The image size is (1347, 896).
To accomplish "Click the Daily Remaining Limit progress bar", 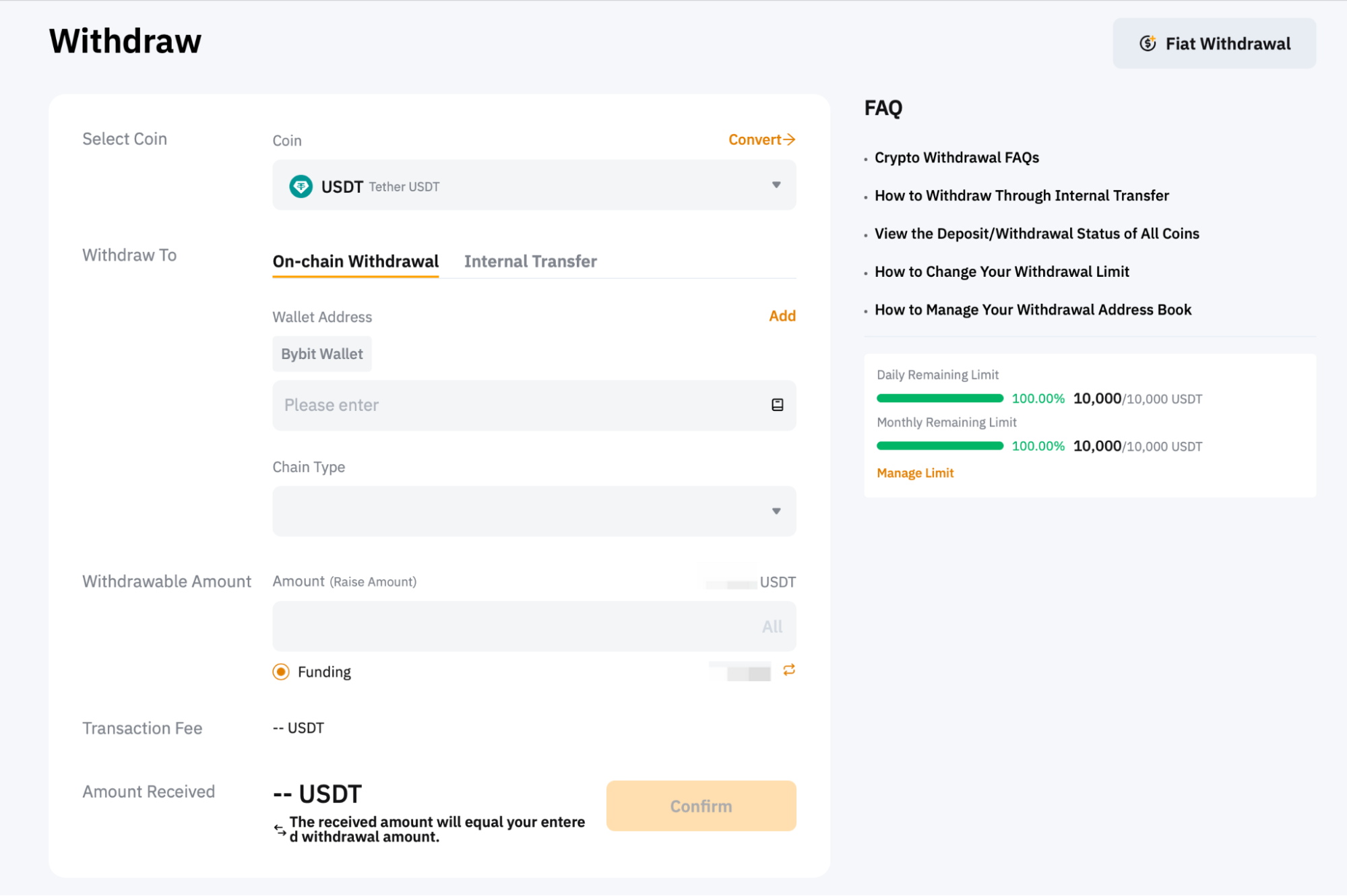I will click(x=939, y=398).
